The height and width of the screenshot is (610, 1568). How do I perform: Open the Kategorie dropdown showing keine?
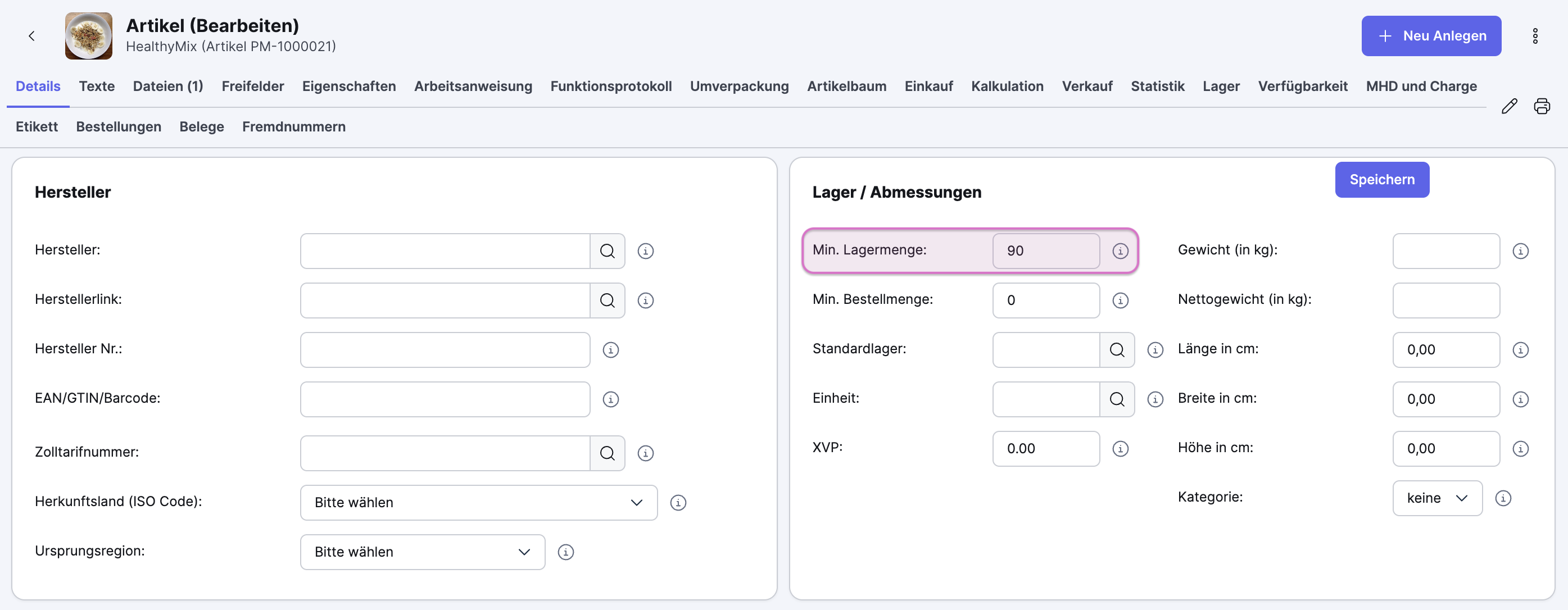tap(1436, 498)
